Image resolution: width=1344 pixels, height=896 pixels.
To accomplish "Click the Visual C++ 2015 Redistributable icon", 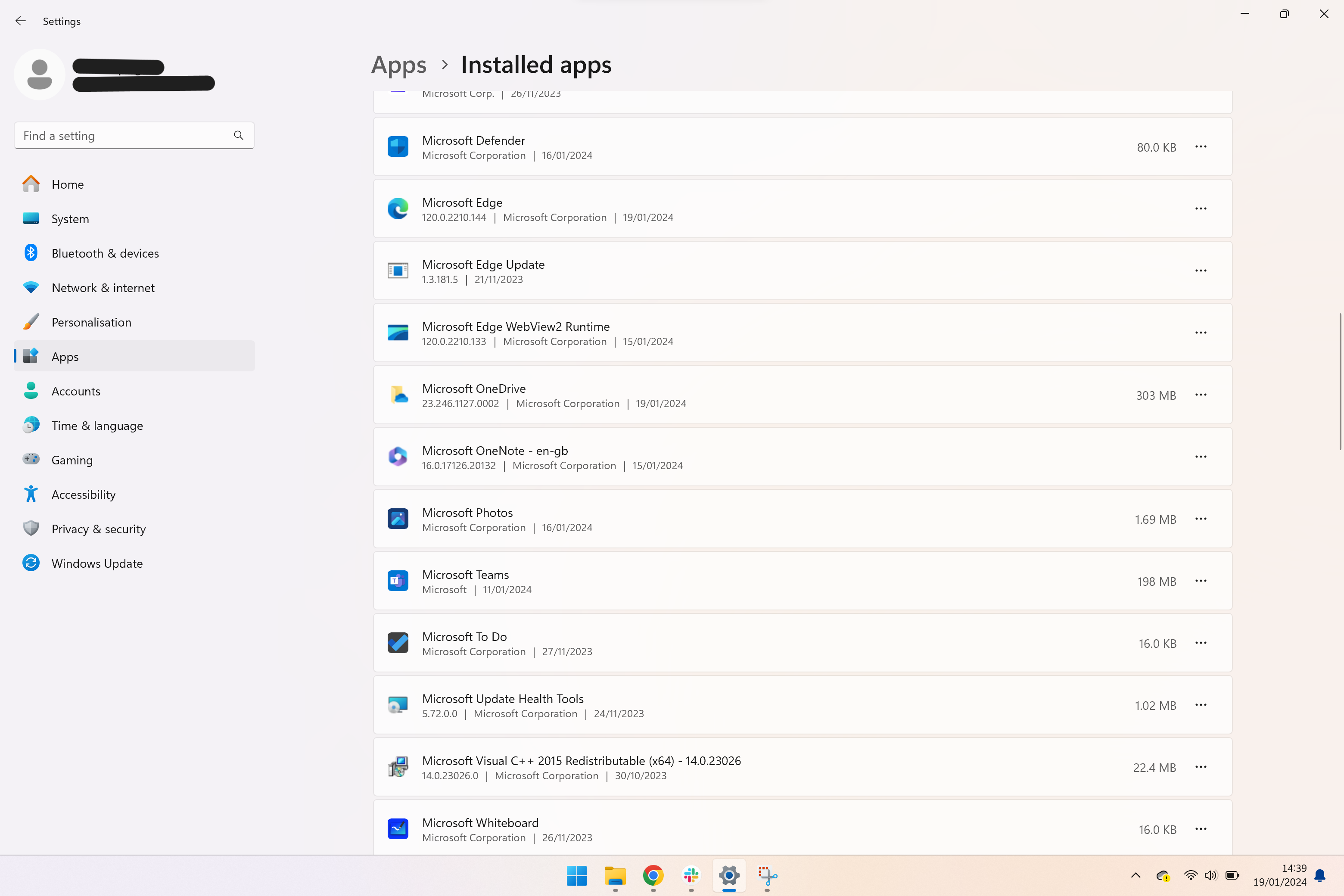I will [x=398, y=767].
